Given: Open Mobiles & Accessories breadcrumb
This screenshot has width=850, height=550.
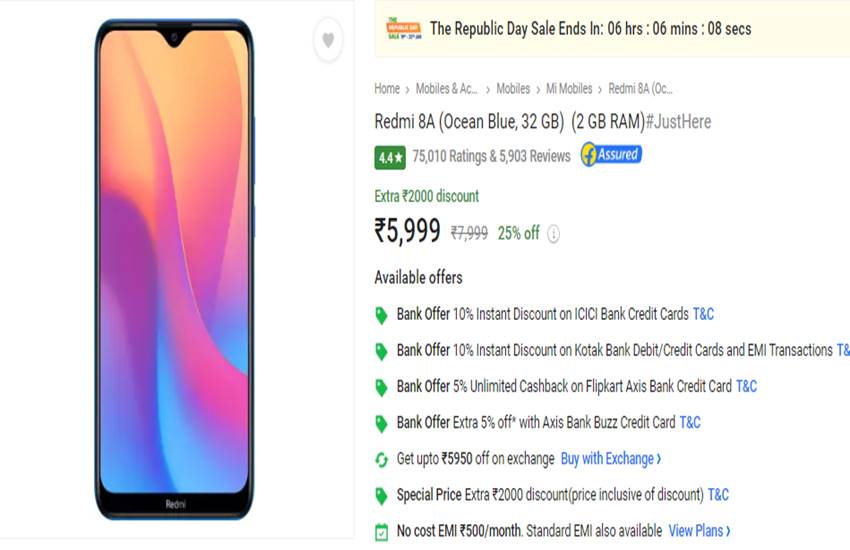Looking at the screenshot, I should [447, 89].
